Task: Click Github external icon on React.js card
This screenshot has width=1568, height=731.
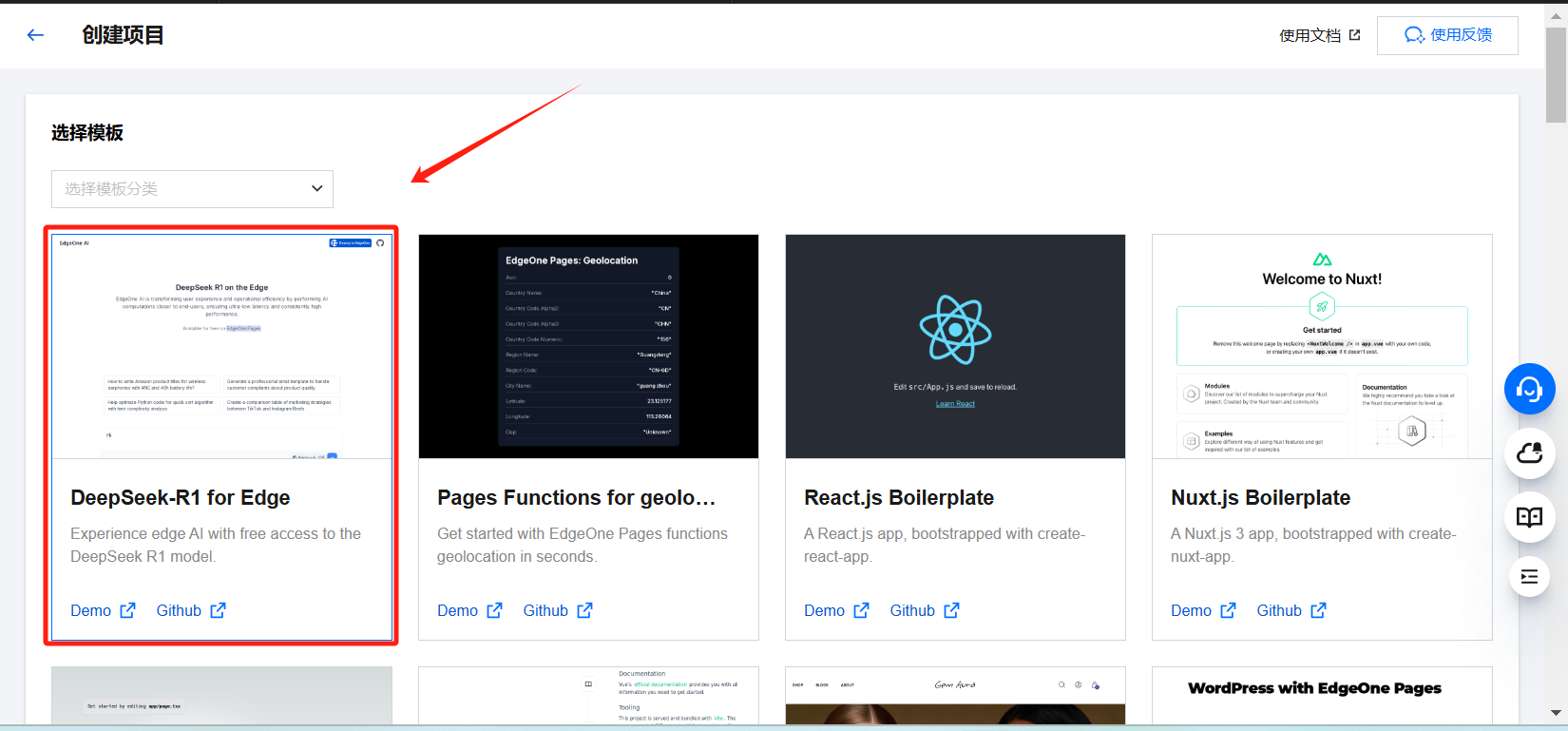Action: click(x=951, y=610)
